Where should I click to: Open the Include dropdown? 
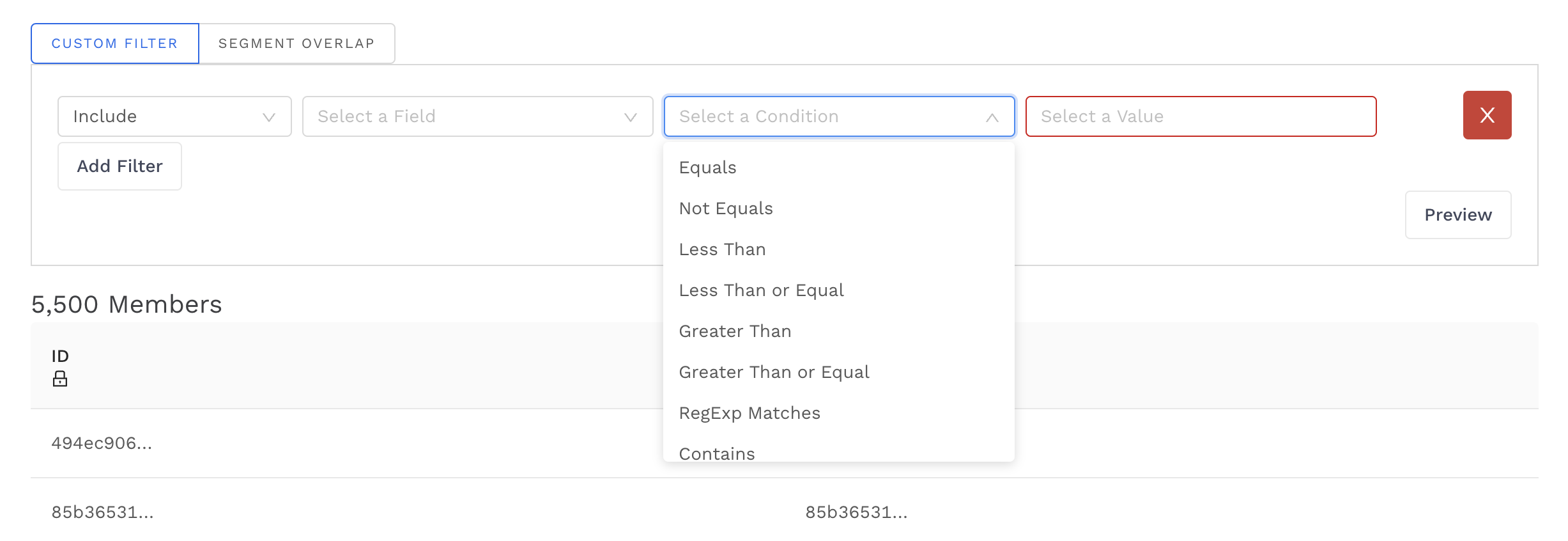coord(174,116)
